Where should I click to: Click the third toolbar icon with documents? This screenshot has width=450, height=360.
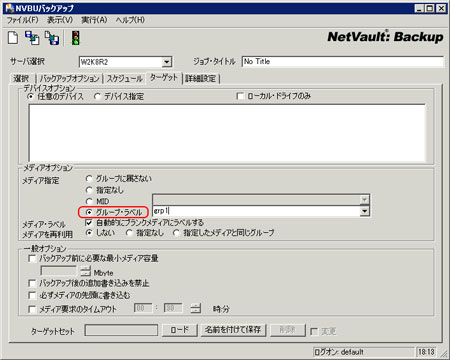[52, 38]
